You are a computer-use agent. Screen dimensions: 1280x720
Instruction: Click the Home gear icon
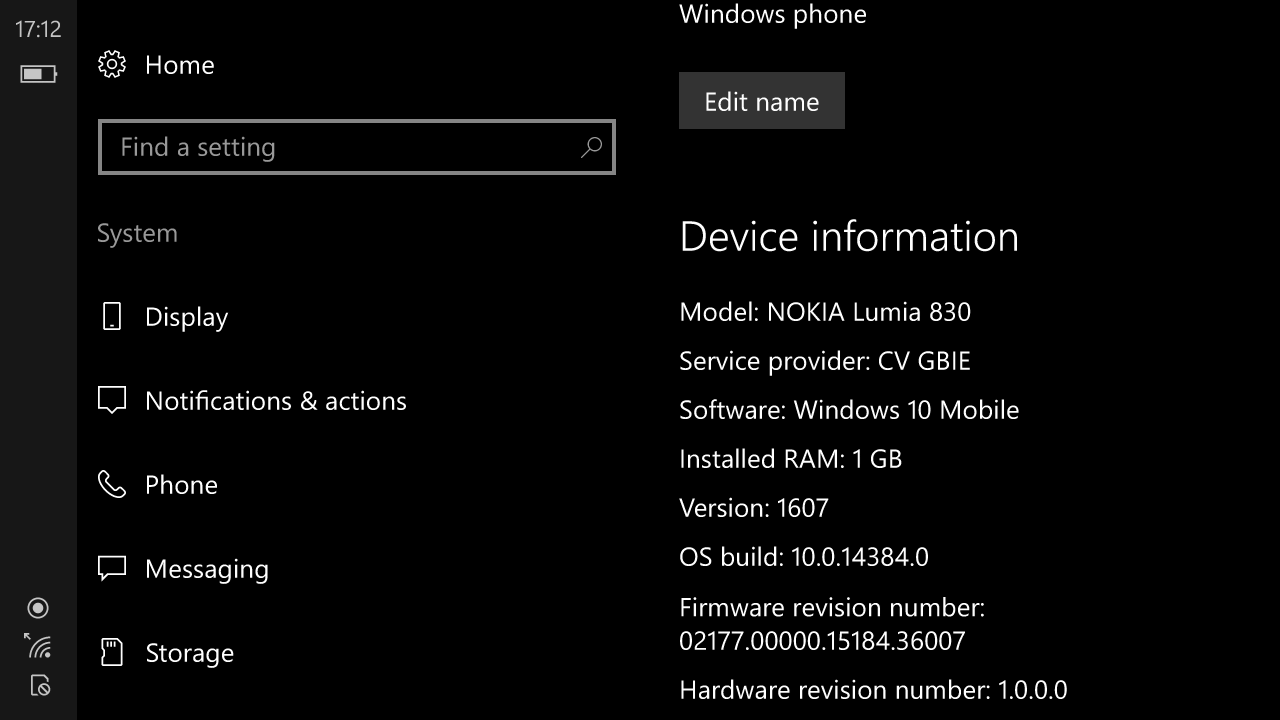(111, 65)
